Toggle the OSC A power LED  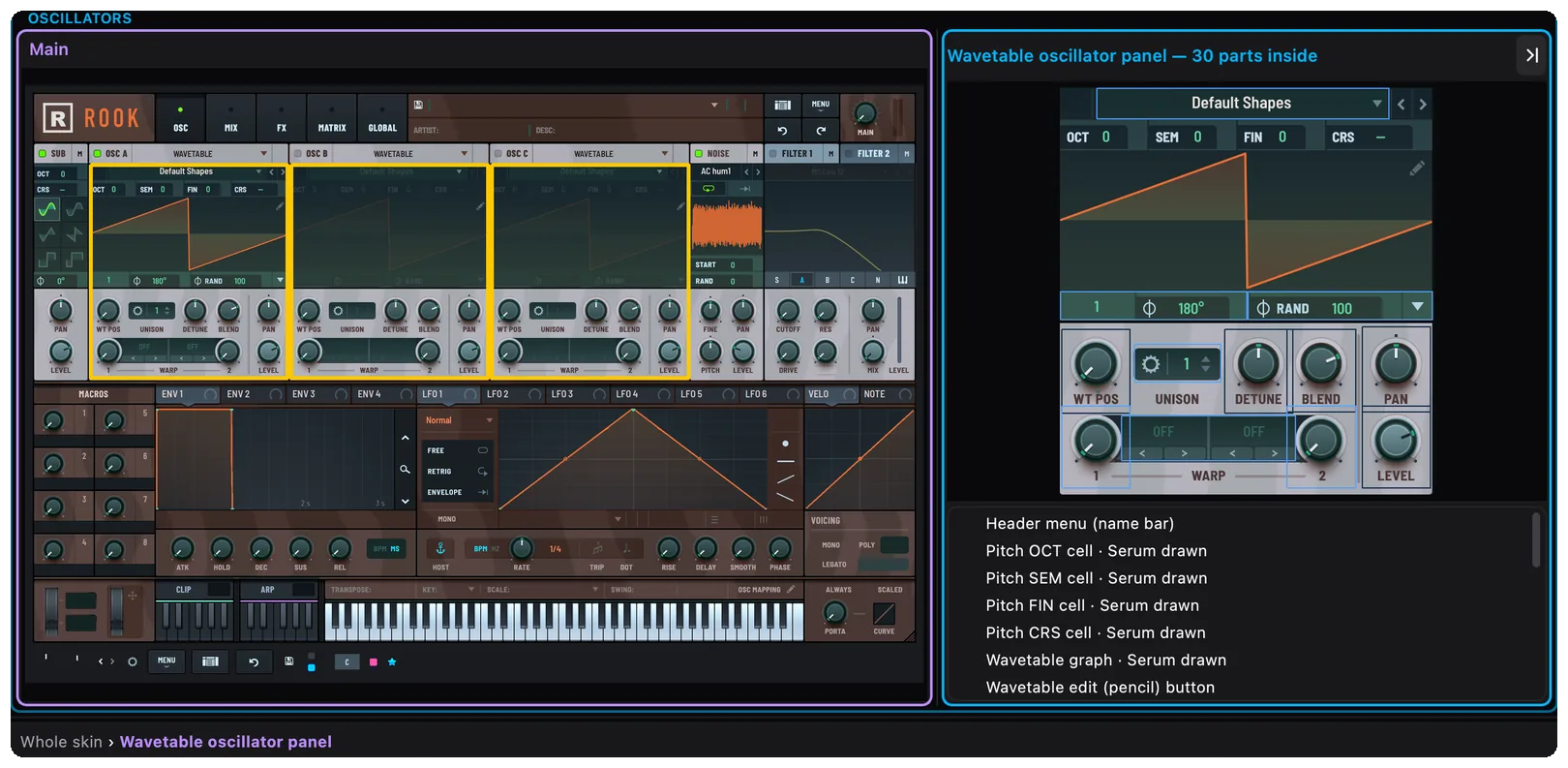pos(97,153)
